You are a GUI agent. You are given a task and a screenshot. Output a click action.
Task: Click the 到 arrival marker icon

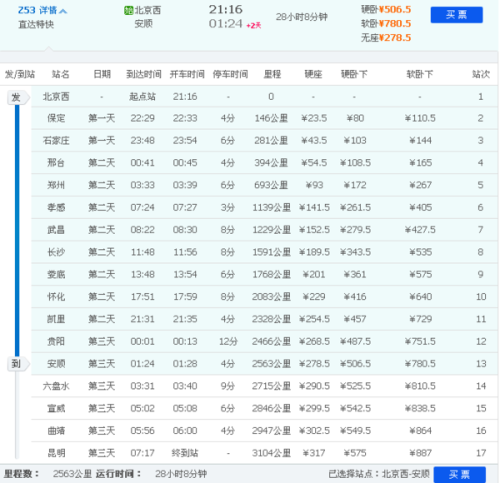pos(18,364)
